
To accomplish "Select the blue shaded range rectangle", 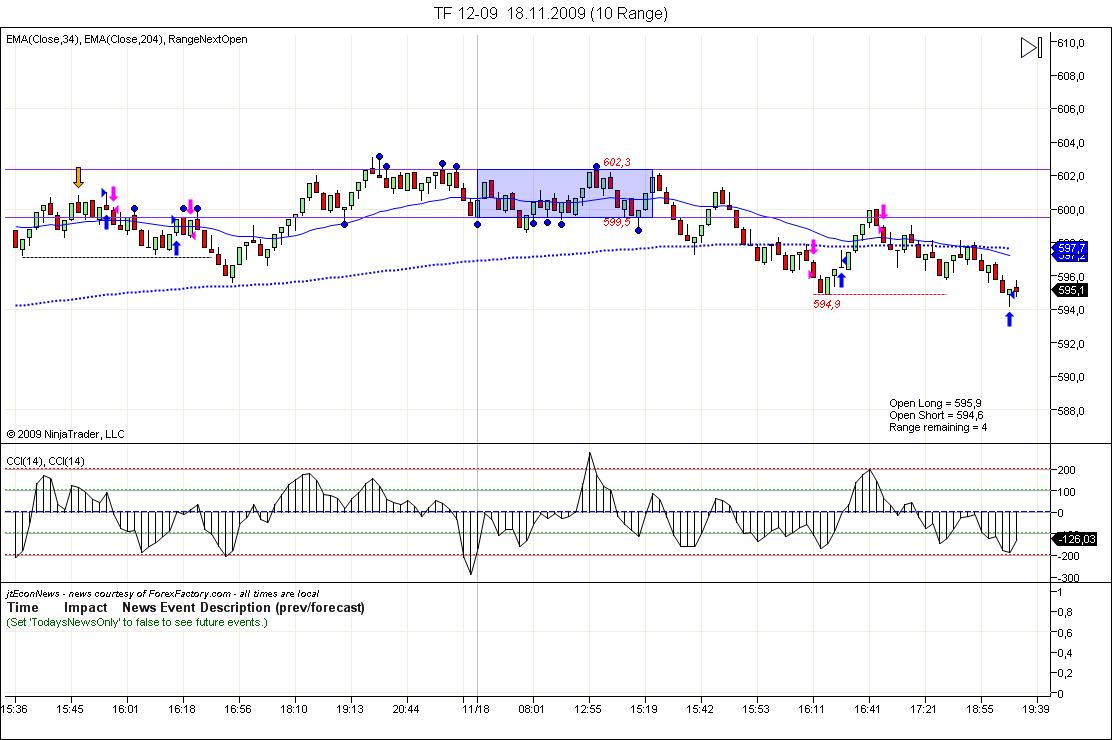I will pyautogui.click(x=564, y=193).
